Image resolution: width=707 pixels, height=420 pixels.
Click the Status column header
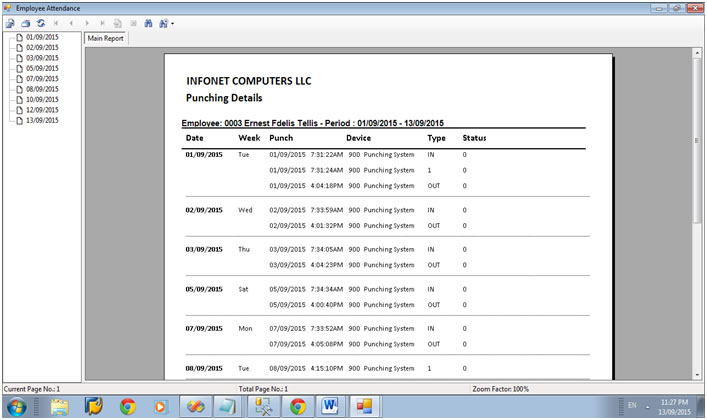[474, 138]
